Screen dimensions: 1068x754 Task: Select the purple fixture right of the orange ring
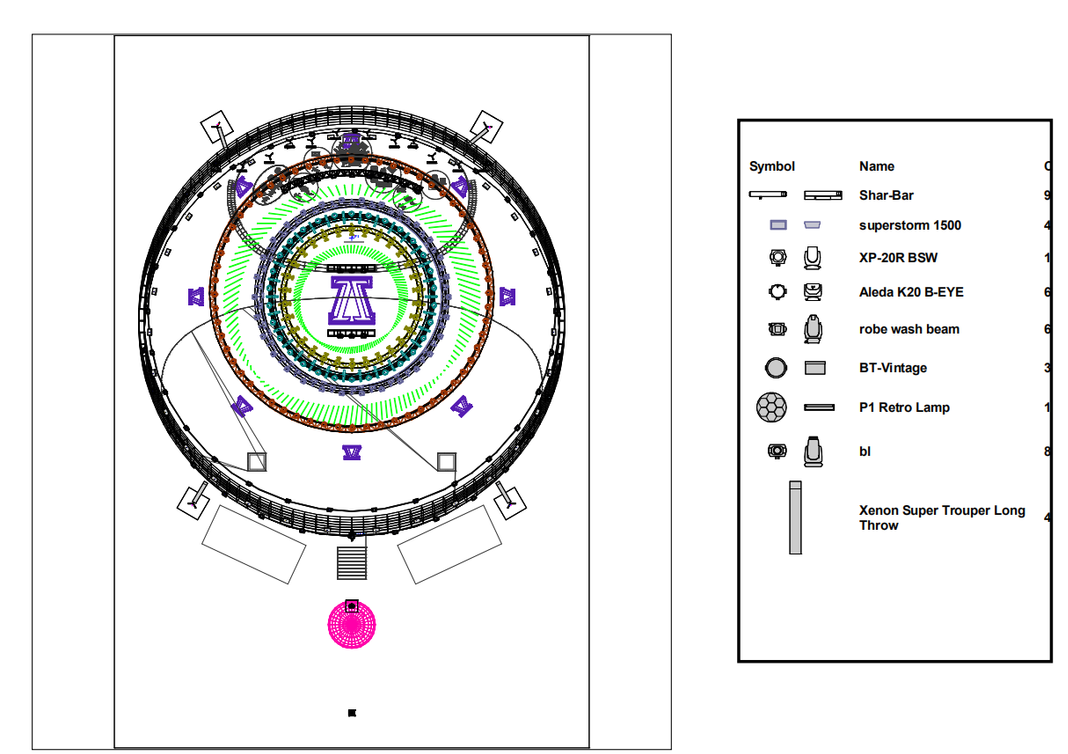(x=507, y=296)
